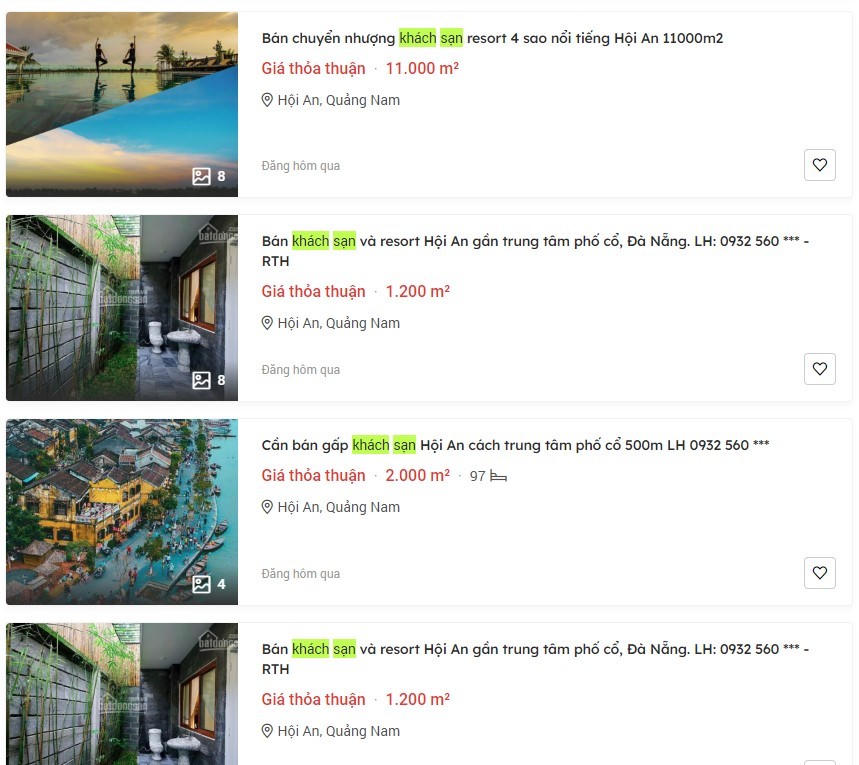859x765 pixels.
Task: Save the 11000m2 resort listing with heart
Action: pos(820,165)
